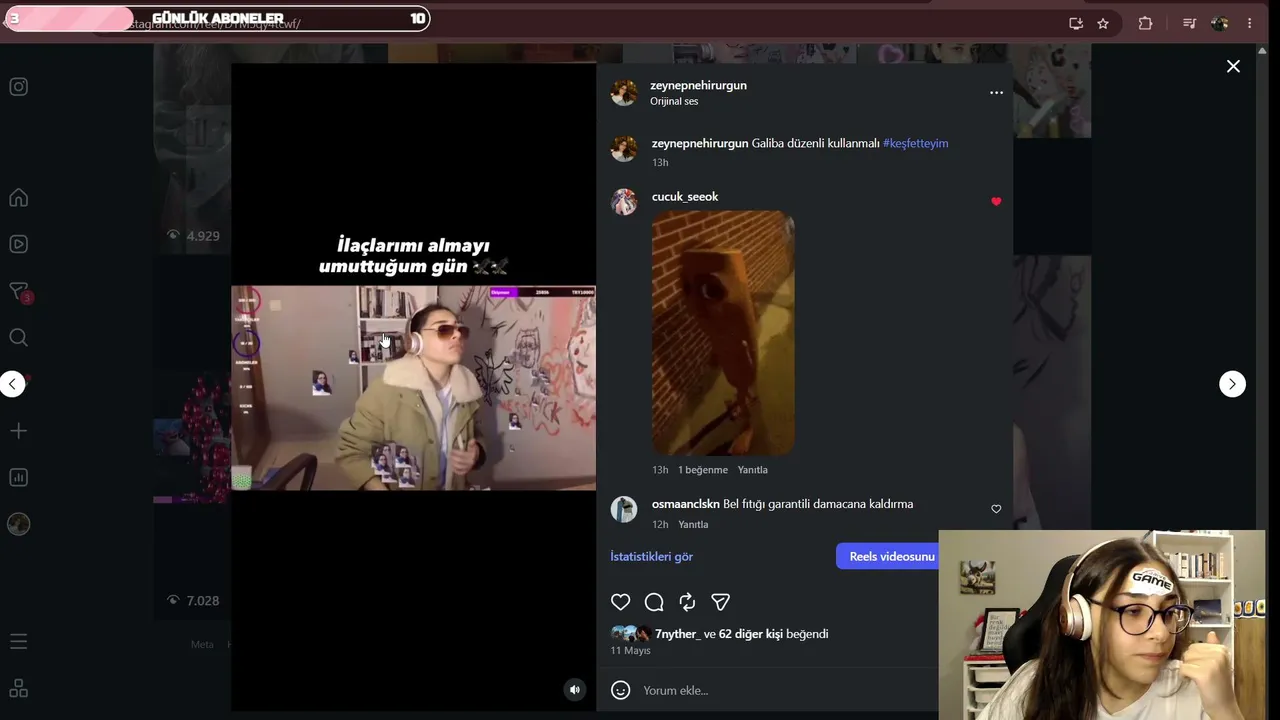Go to the previous reel with left arrow
Image resolution: width=1280 pixels, height=720 pixels.
12,384
